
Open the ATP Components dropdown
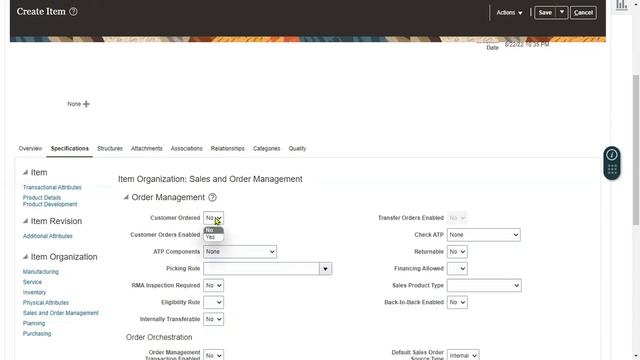click(x=240, y=252)
